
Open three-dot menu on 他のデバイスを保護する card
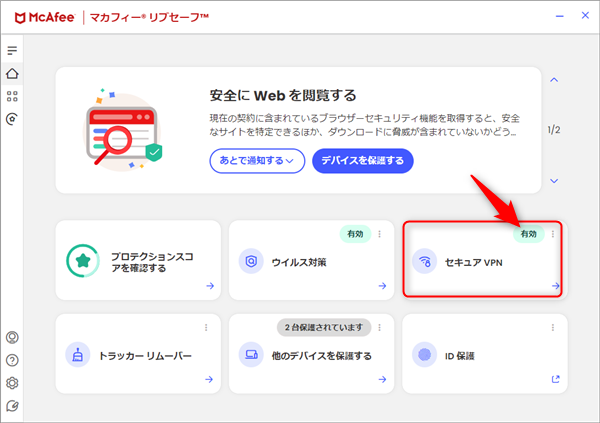(x=380, y=327)
